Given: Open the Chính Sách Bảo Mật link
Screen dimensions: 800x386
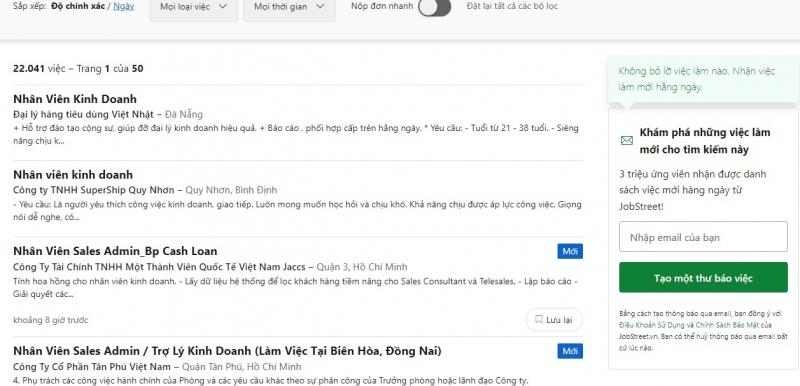Looking at the screenshot, I should tap(729, 325).
